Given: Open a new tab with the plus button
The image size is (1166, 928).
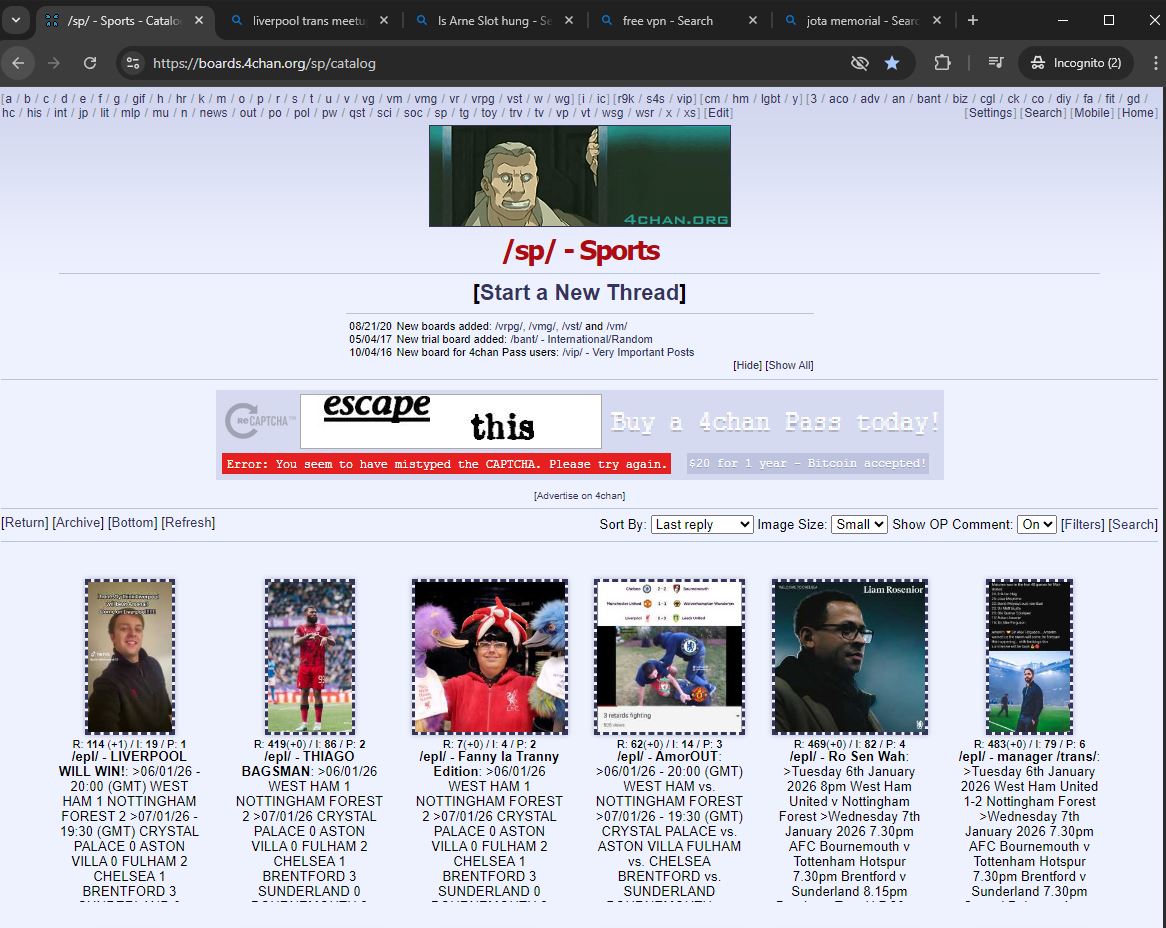Looking at the screenshot, I should (x=973, y=20).
